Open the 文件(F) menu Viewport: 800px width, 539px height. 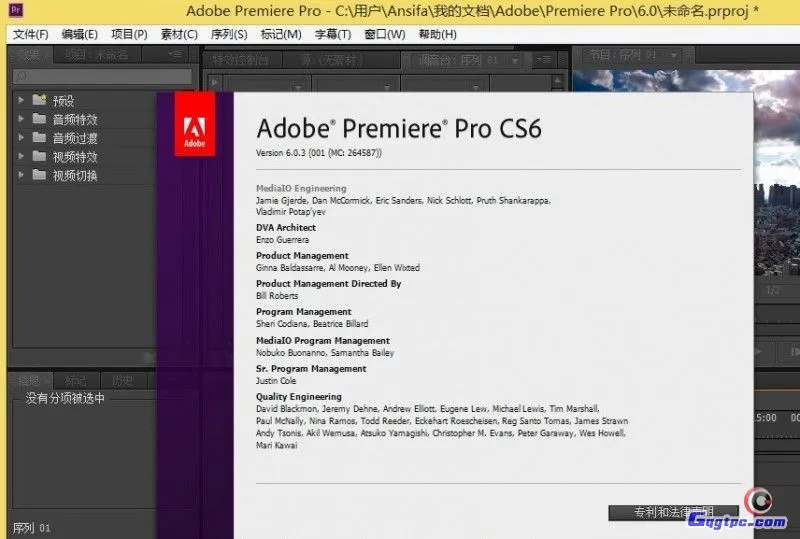click(31, 35)
